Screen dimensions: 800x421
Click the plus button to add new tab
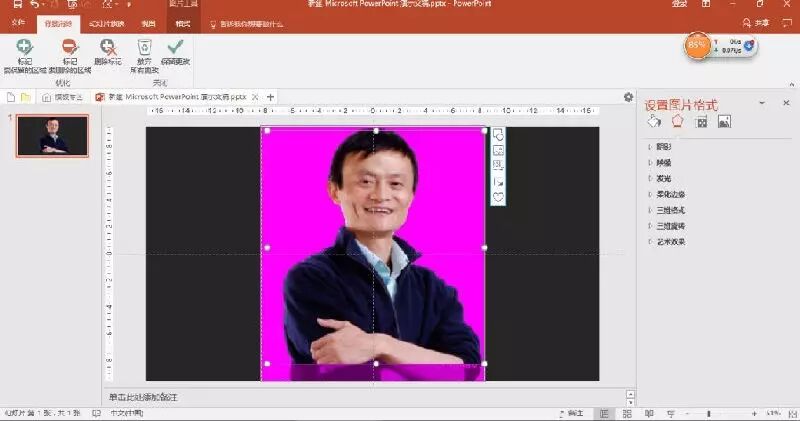coord(270,97)
